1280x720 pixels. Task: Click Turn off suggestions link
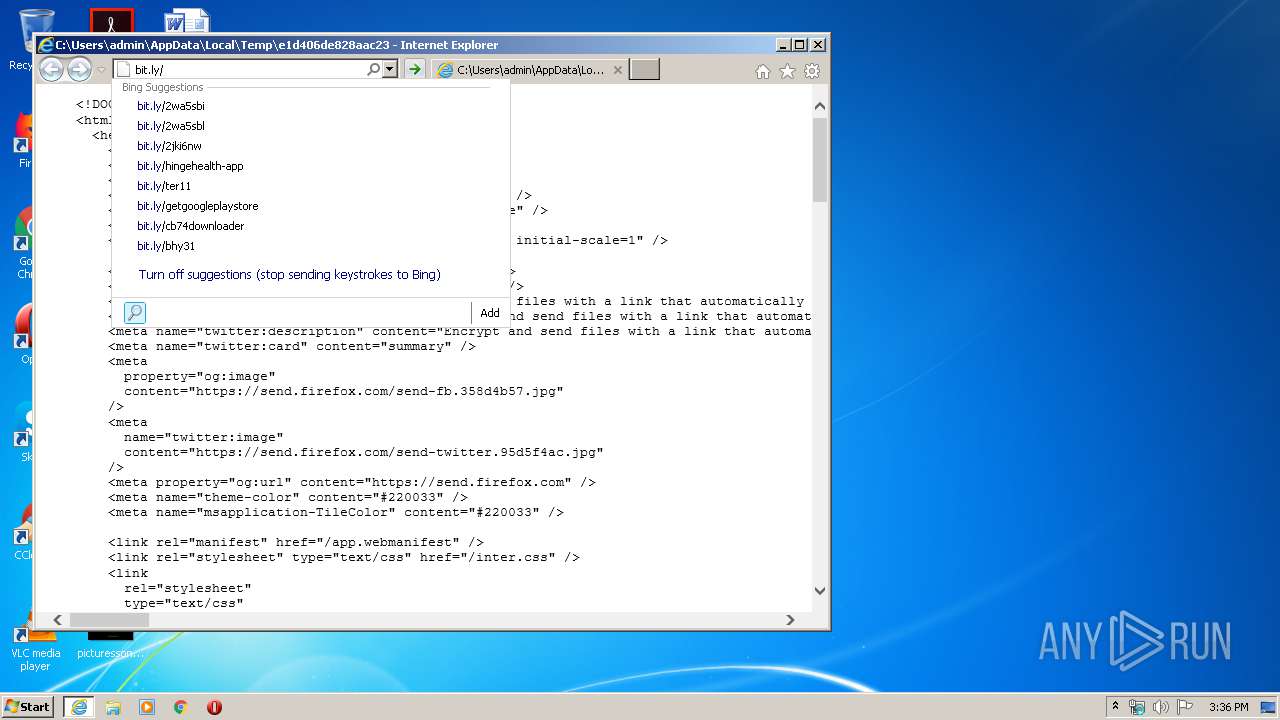click(x=290, y=274)
